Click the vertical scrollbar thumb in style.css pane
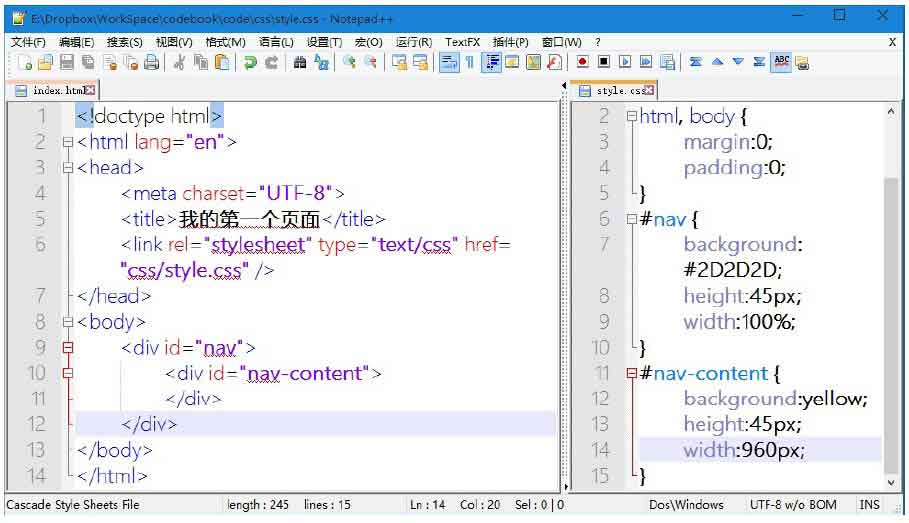The image size is (909, 523). pos(891,325)
